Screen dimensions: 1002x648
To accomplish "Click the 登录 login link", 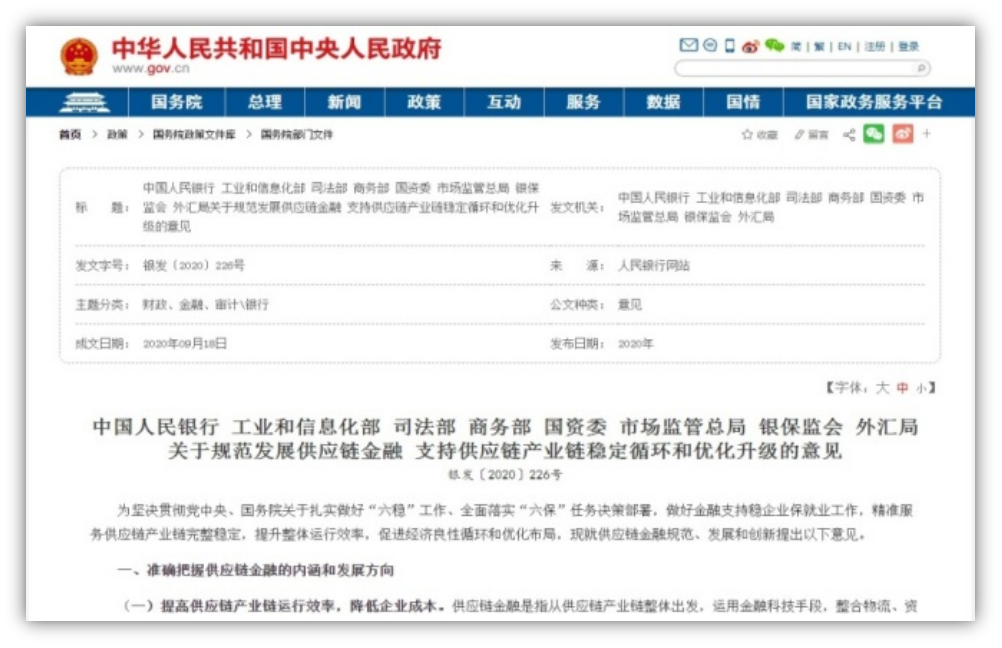I will click(x=908, y=47).
